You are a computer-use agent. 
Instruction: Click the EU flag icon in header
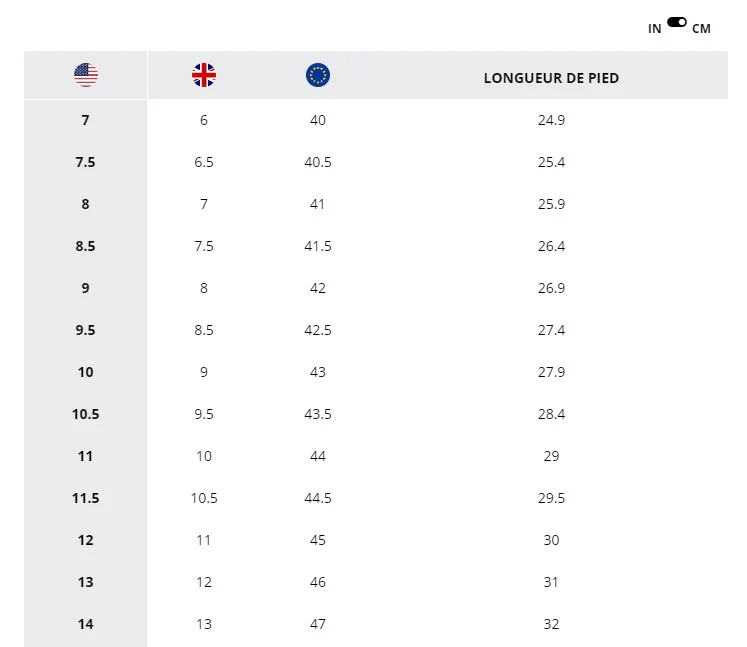tap(318, 75)
